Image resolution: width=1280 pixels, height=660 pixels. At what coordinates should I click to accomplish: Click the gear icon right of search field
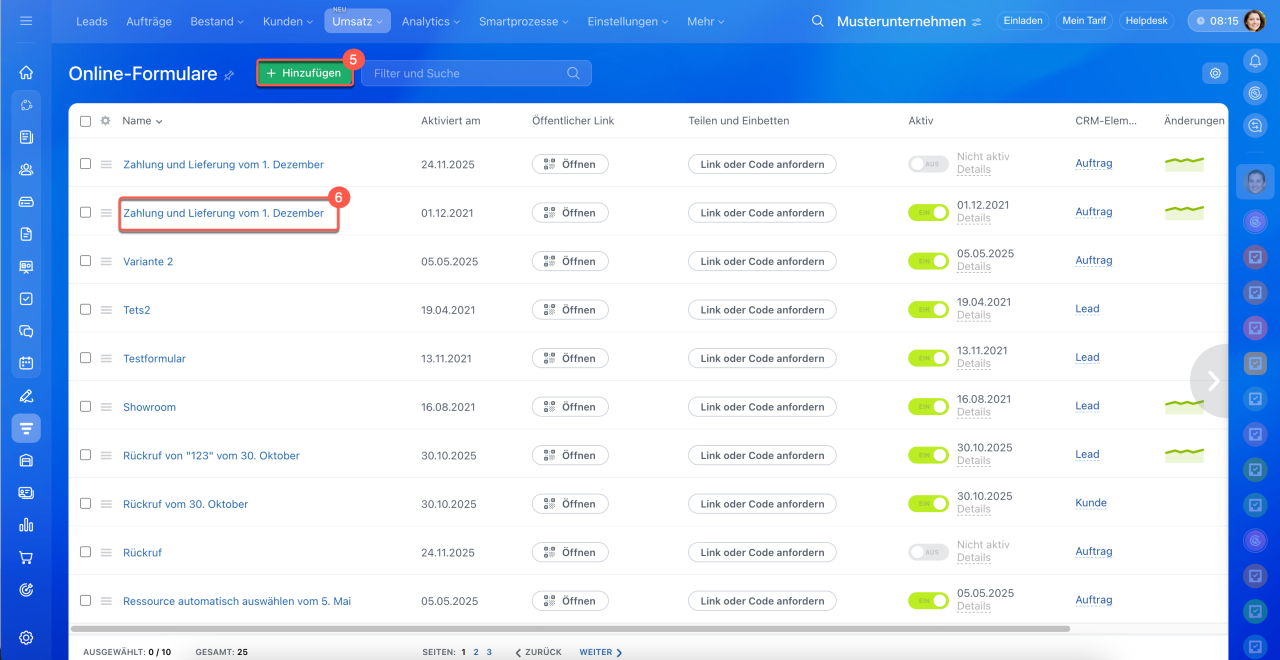click(1215, 73)
